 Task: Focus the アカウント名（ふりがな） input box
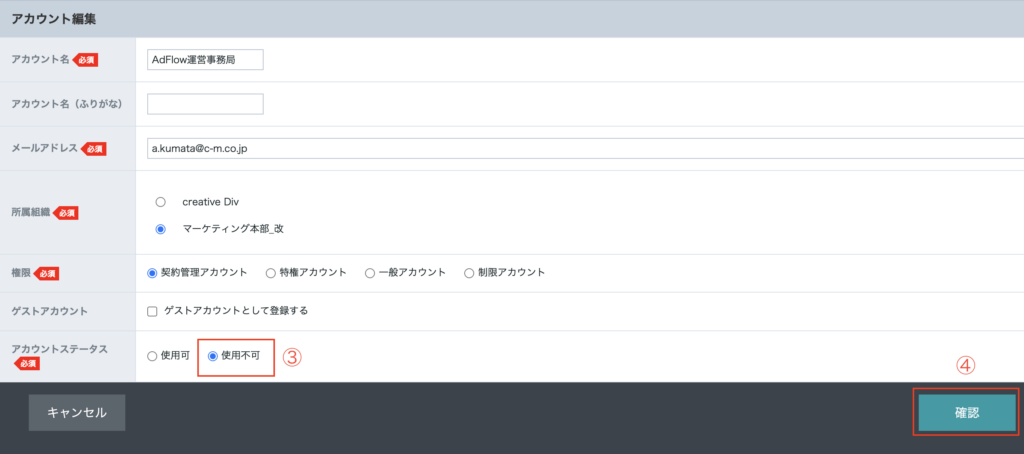tap(204, 104)
